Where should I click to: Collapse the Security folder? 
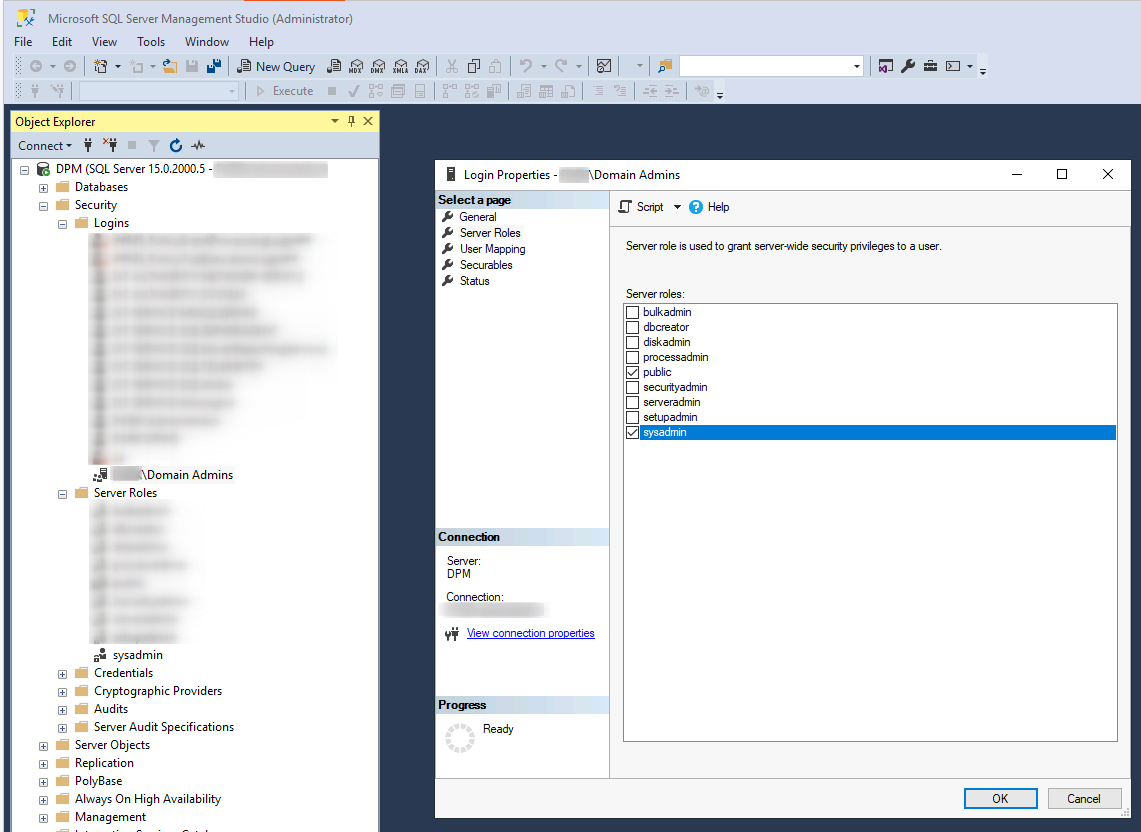tap(43, 206)
